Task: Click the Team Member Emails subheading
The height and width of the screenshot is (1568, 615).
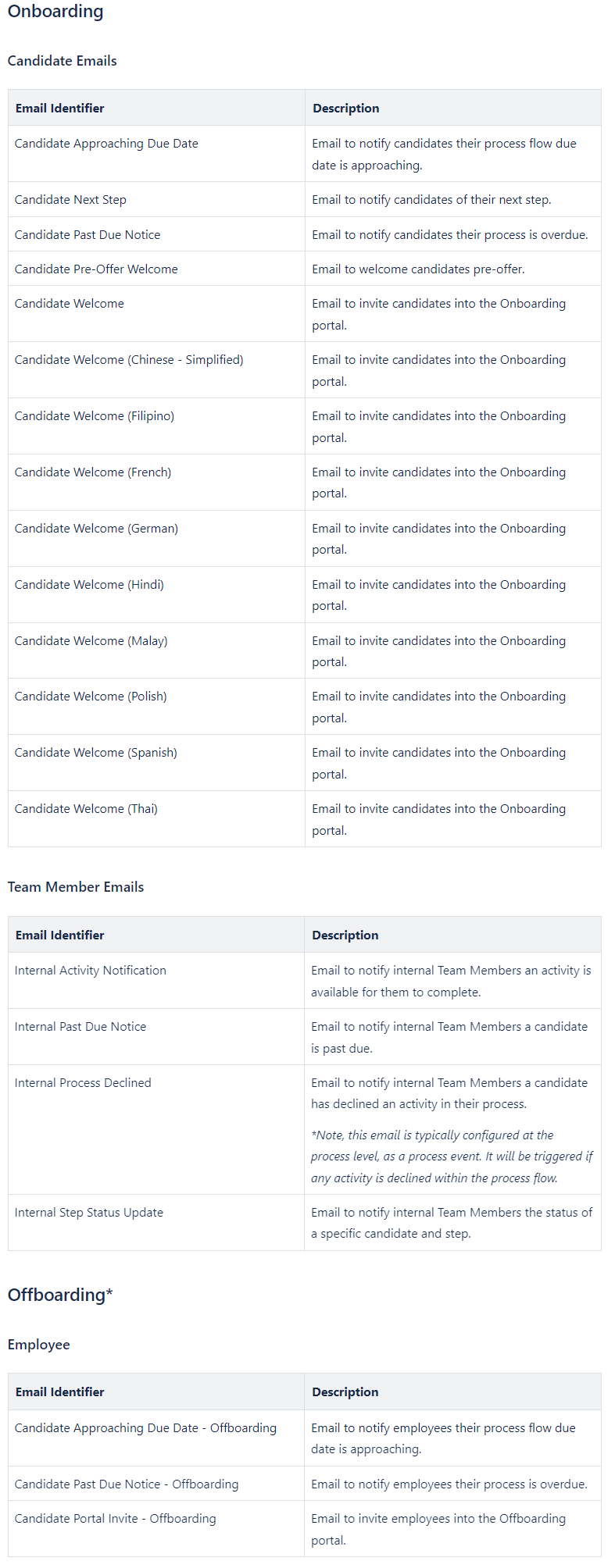Action: click(x=76, y=887)
